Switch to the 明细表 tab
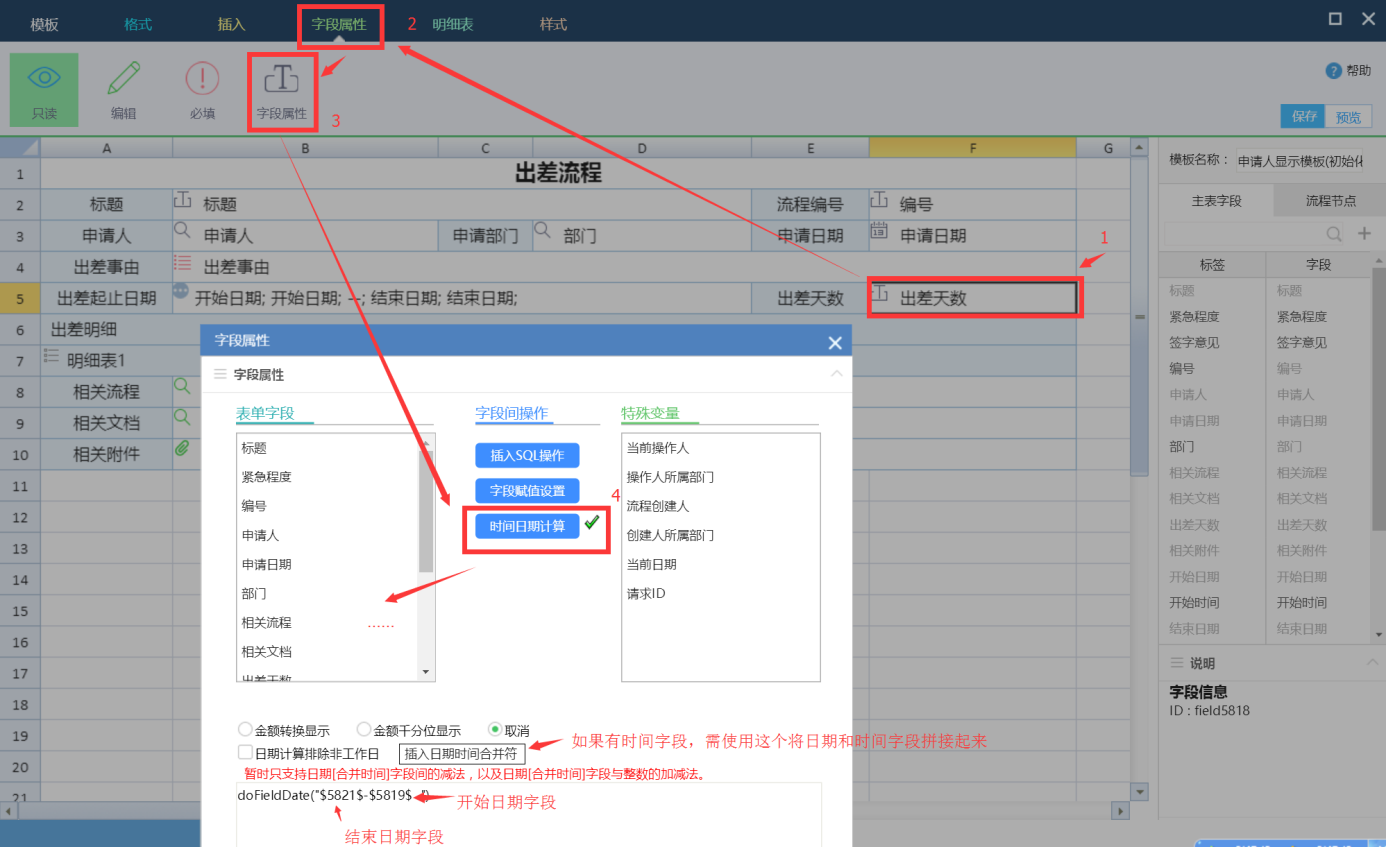 coord(454,24)
